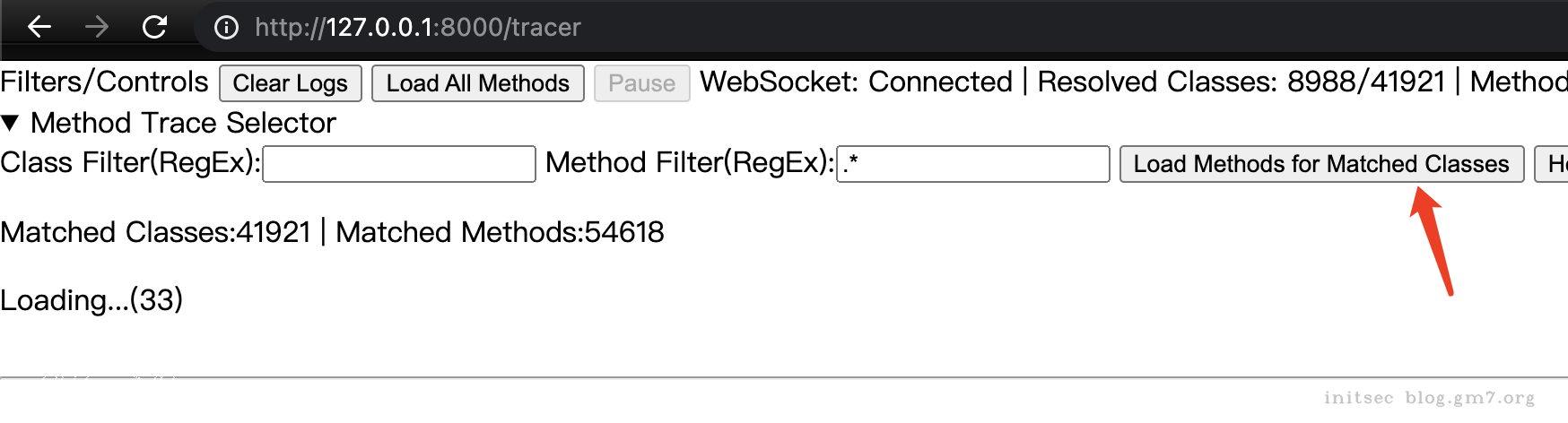Click the WebSocket: Connected status text
Viewport: 1568px width, 423px height.
click(x=856, y=82)
